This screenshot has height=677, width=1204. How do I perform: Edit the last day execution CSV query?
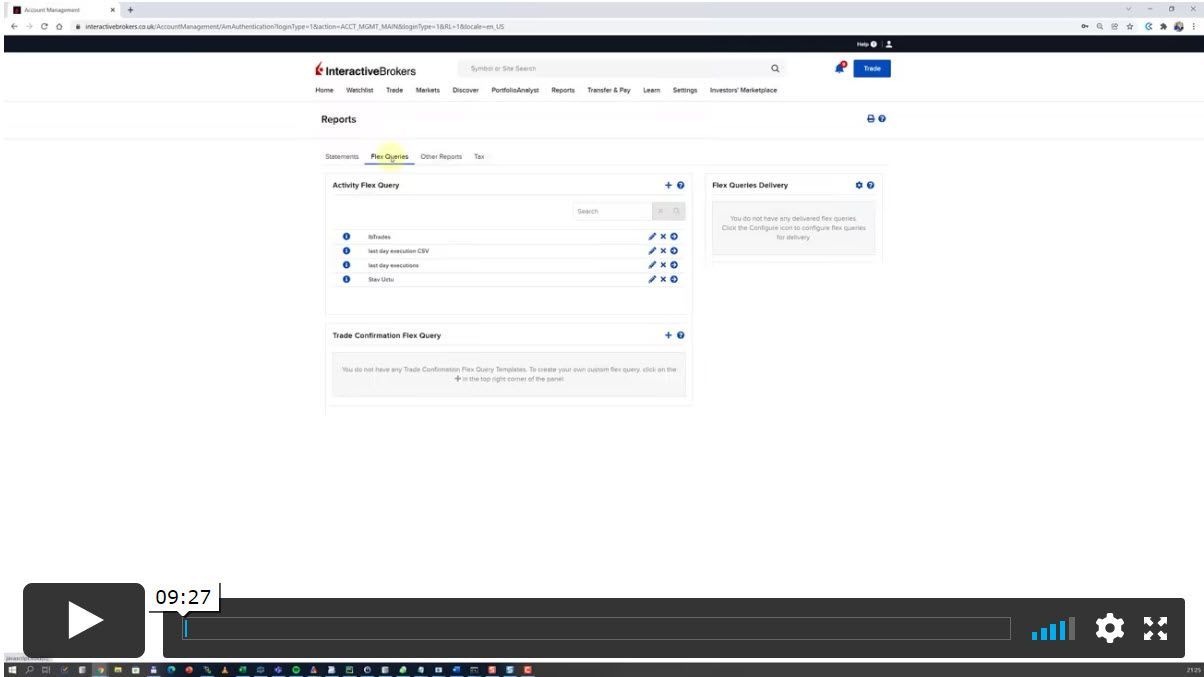click(x=652, y=251)
